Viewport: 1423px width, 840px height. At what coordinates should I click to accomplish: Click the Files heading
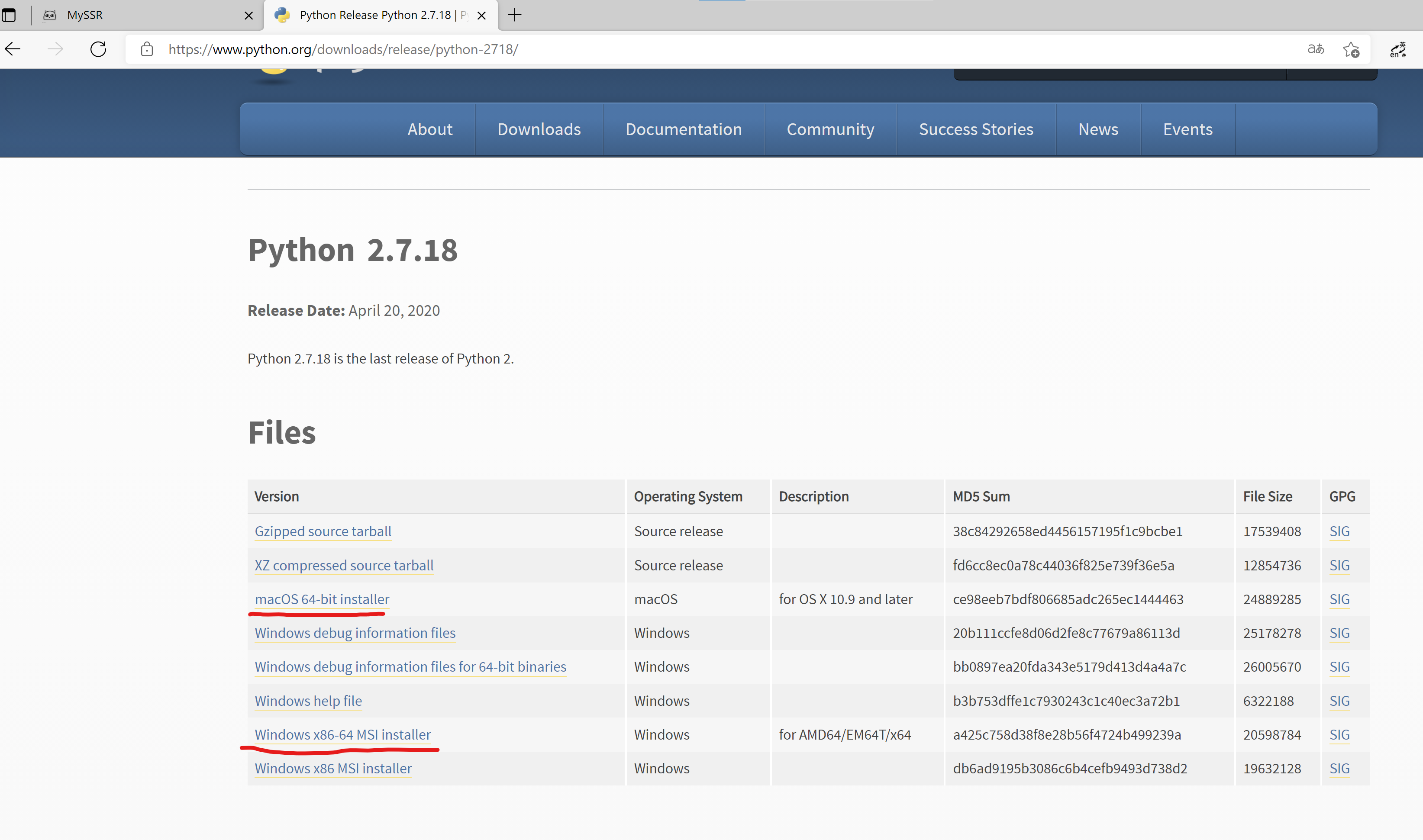click(282, 433)
